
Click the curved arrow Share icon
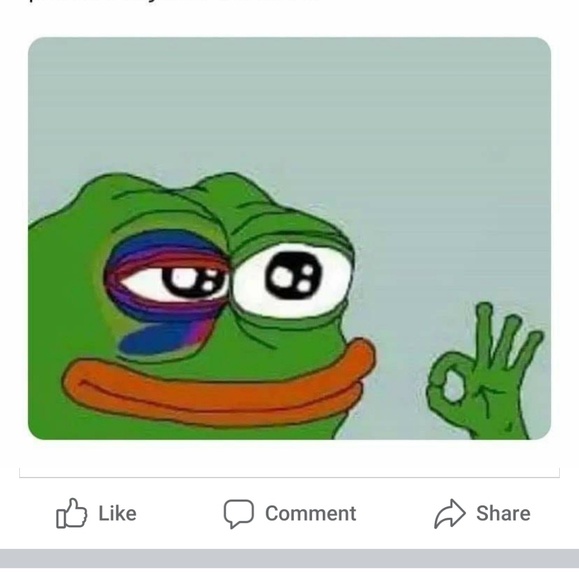click(x=450, y=513)
